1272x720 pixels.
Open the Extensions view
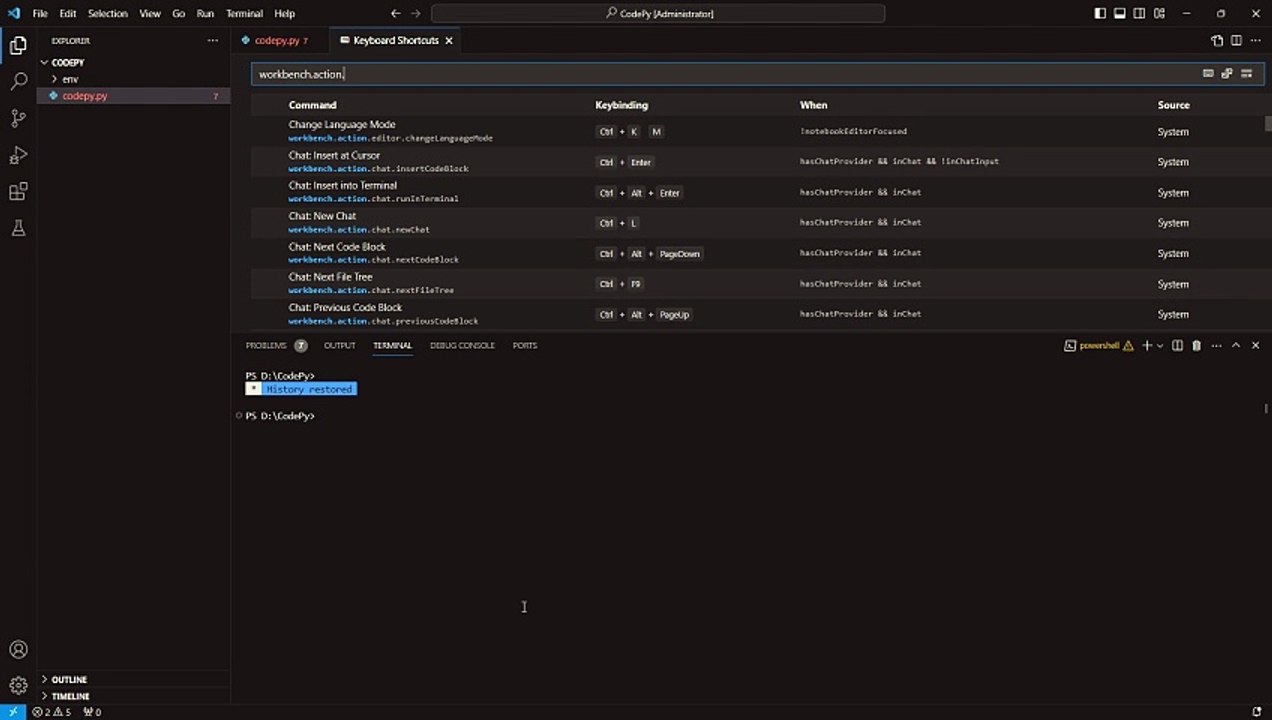tap(18, 191)
